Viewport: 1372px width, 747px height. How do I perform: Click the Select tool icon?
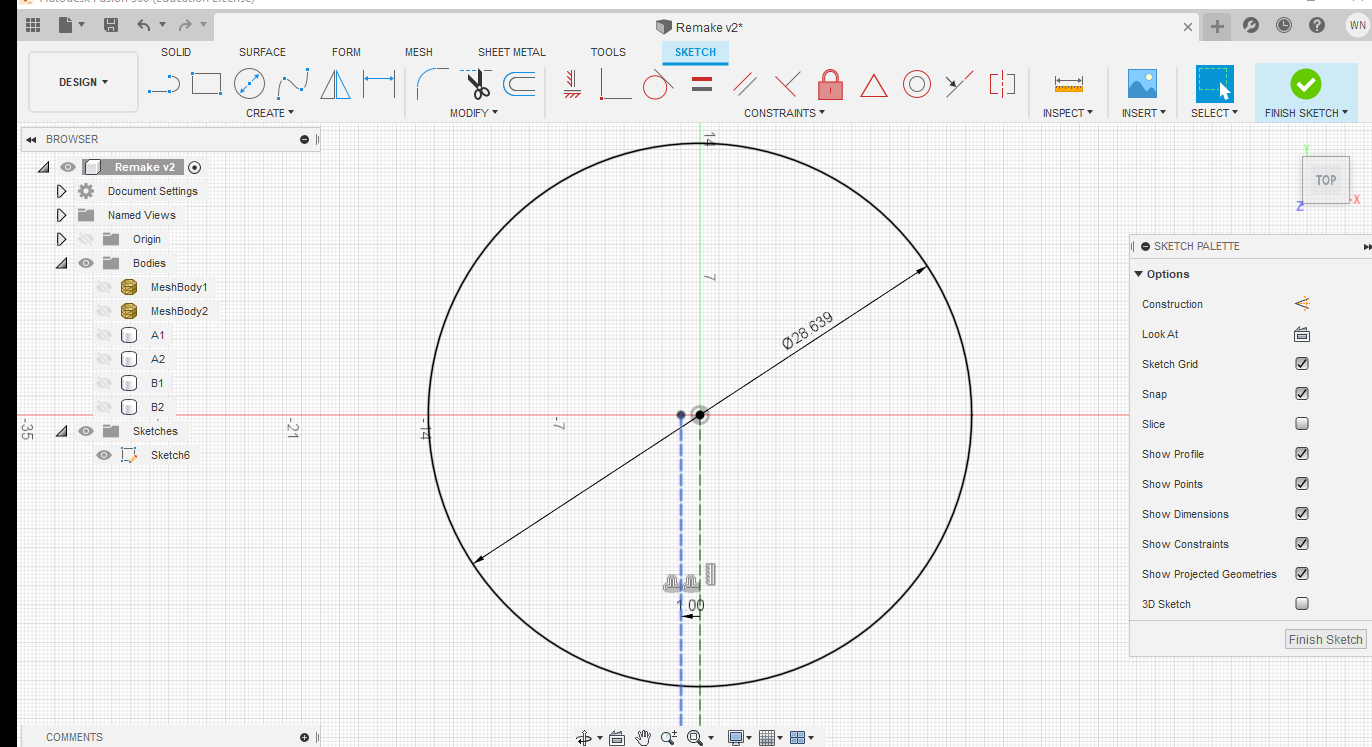[1215, 84]
